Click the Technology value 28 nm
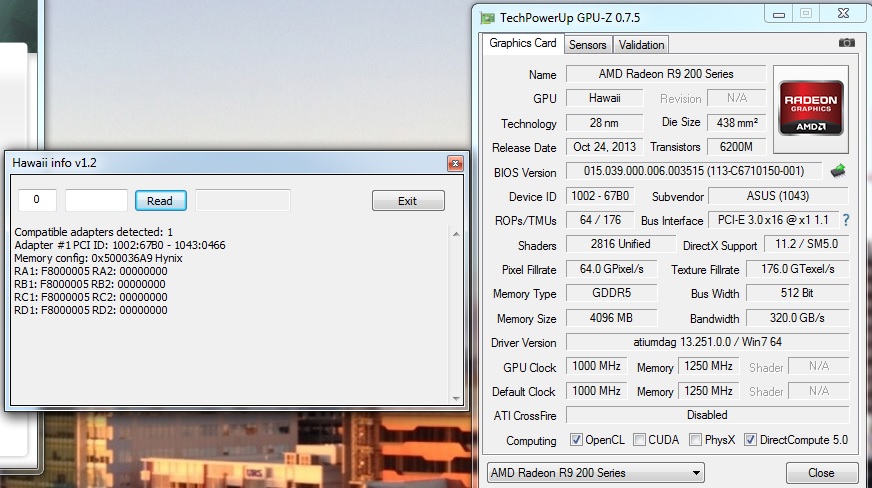872x488 pixels. 605,123
